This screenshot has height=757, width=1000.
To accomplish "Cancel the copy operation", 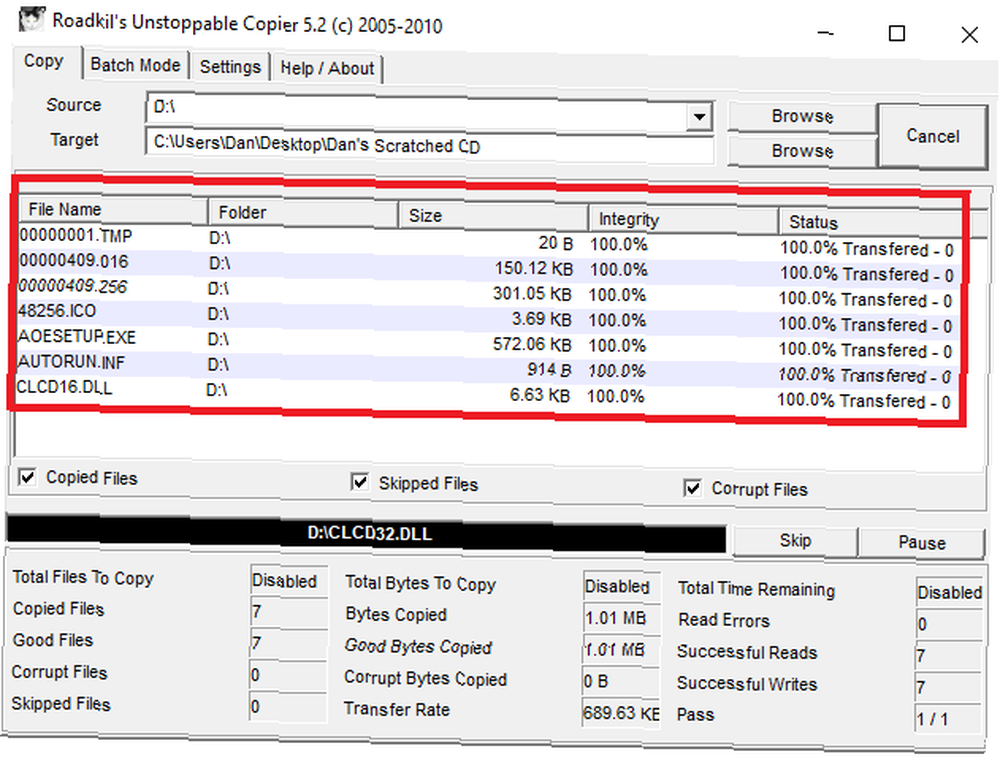I will tap(932, 136).
